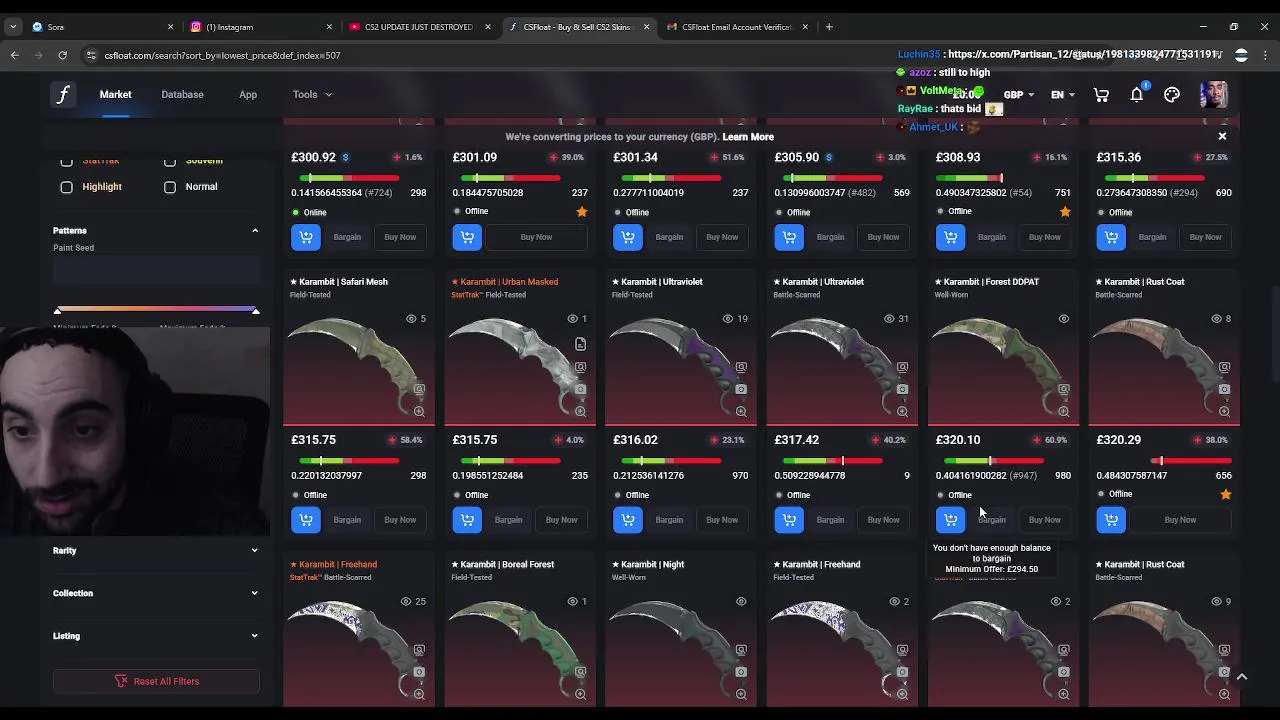Add £320.10 Forest DDPAT Karambit to cart
The height and width of the screenshot is (720, 1280).
(x=950, y=519)
